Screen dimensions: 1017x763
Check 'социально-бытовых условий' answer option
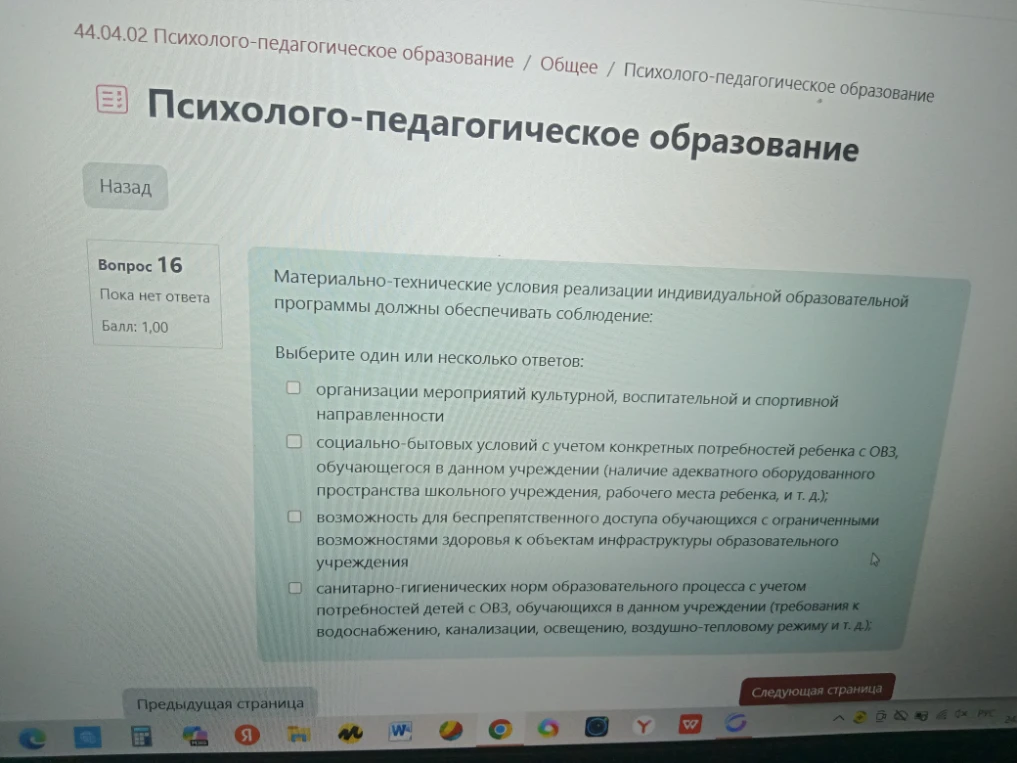pyautogui.click(x=294, y=442)
